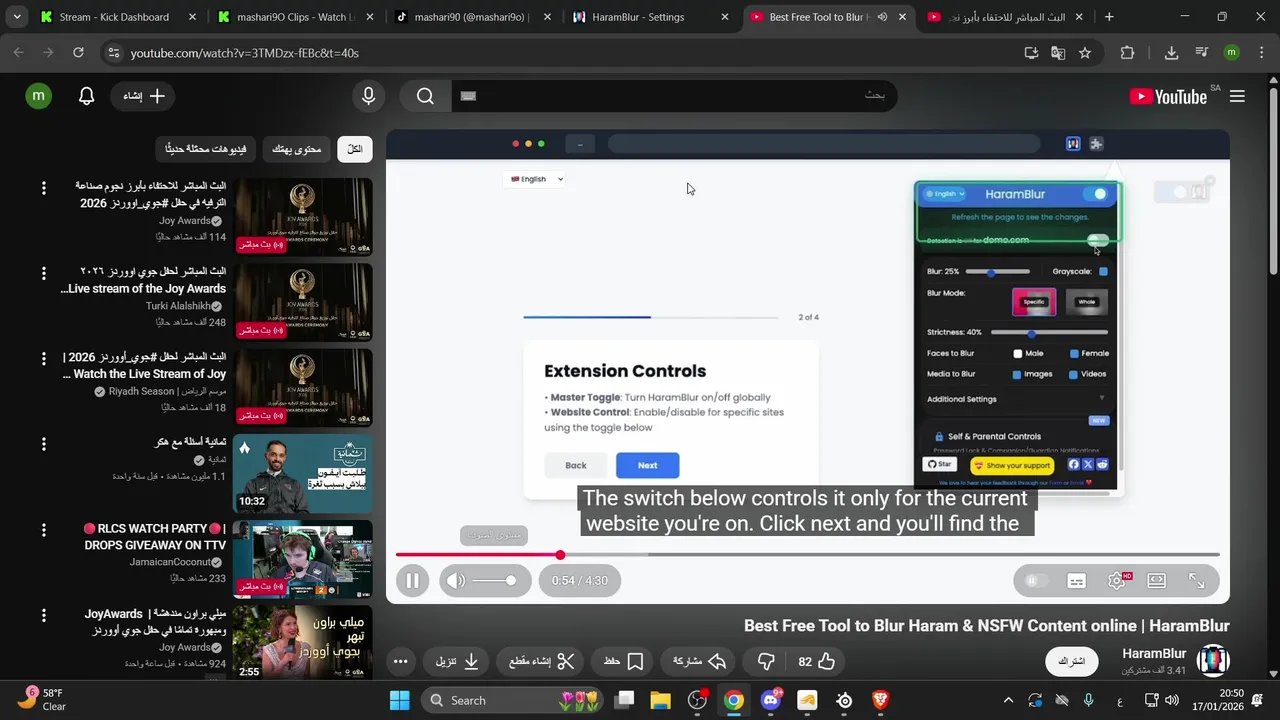Open options for the Joy Awards live video
The width and height of the screenshot is (1280, 720).
click(x=43, y=188)
